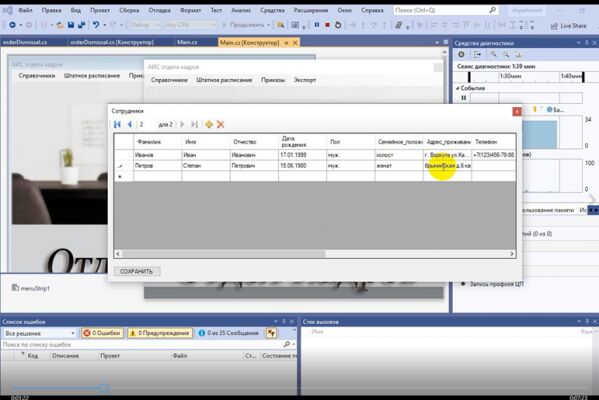The image size is (599, 400).
Task: Click the Петров surname cell
Action: coord(157,165)
